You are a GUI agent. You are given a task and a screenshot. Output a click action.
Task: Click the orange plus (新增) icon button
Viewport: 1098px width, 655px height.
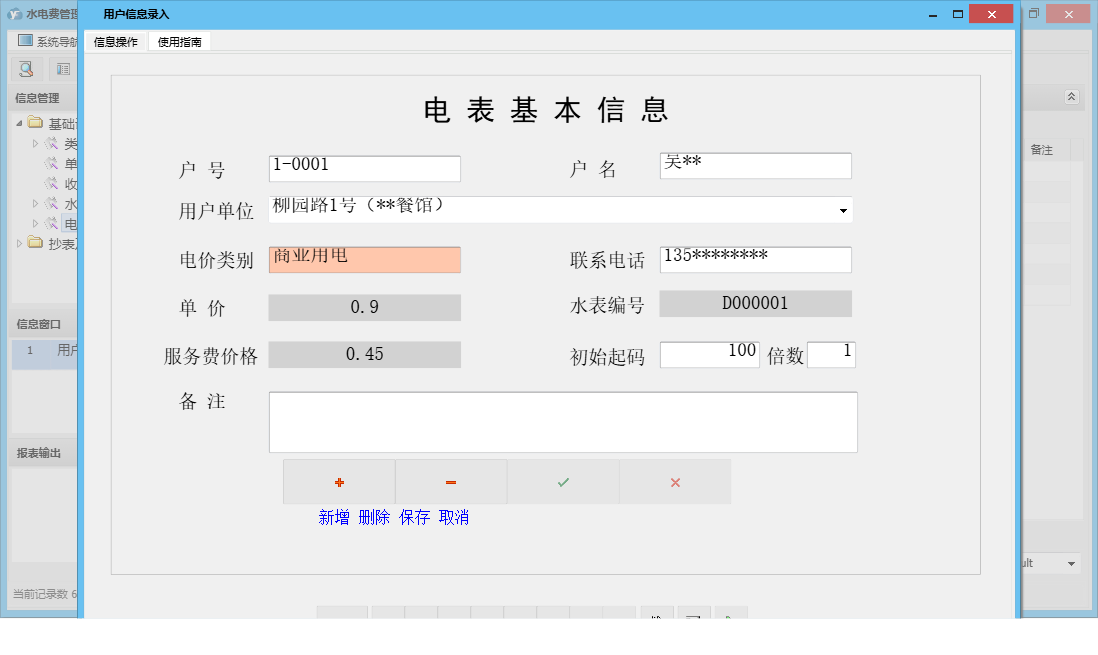339,481
